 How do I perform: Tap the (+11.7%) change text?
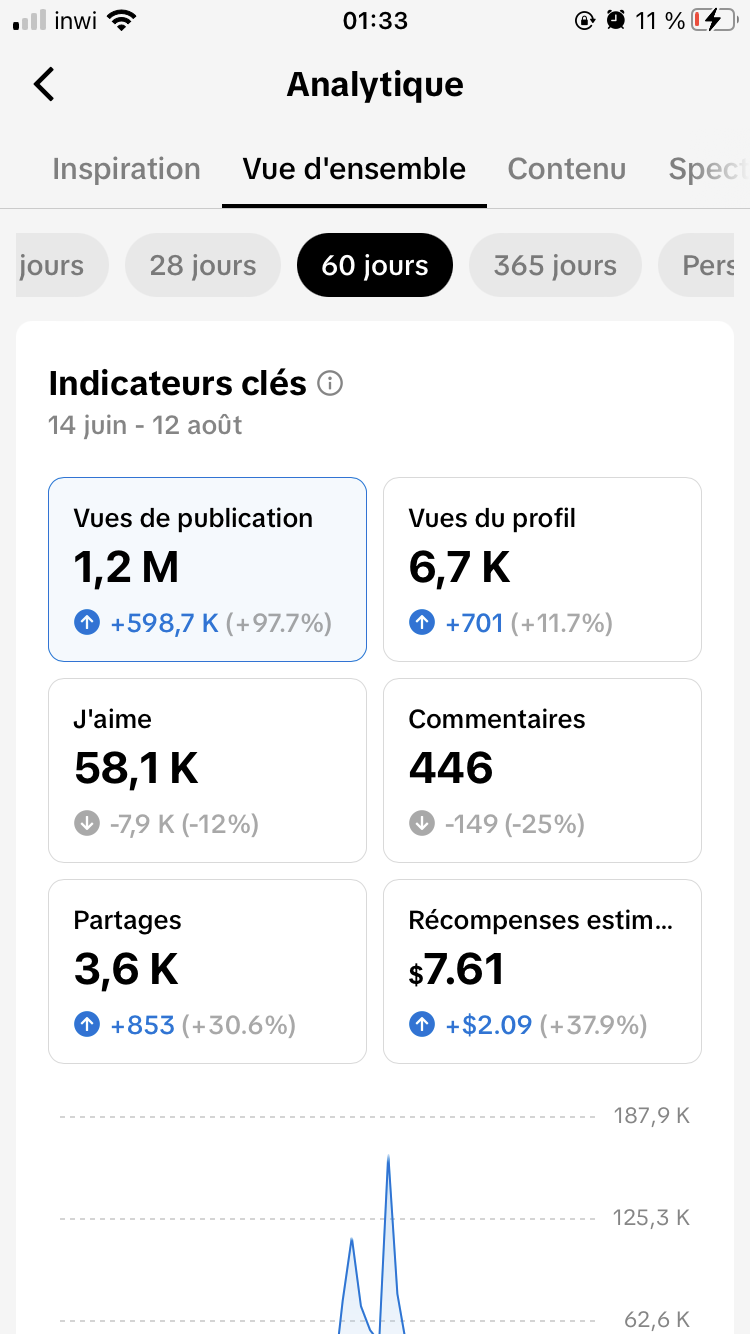(x=561, y=623)
